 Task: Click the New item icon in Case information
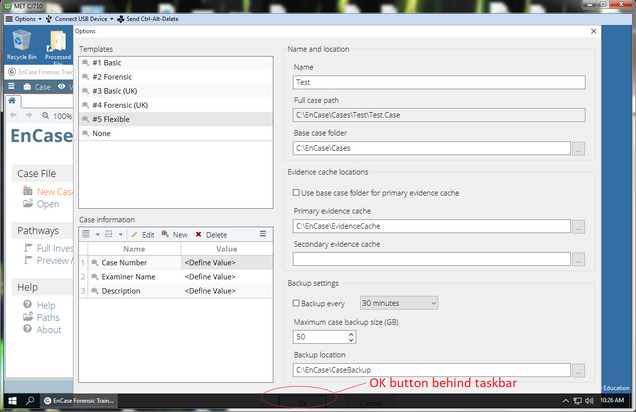tap(166, 234)
